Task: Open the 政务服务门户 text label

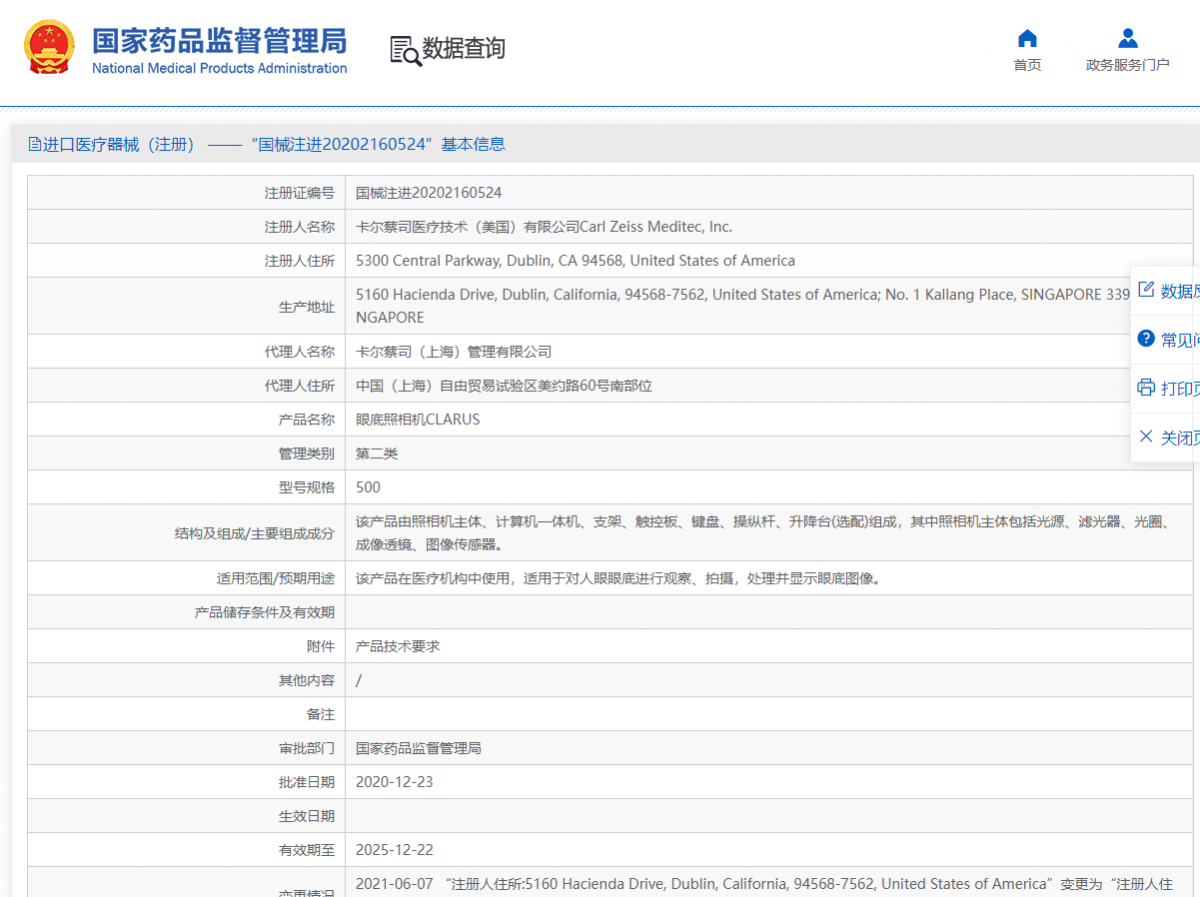Action: (1127, 65)
